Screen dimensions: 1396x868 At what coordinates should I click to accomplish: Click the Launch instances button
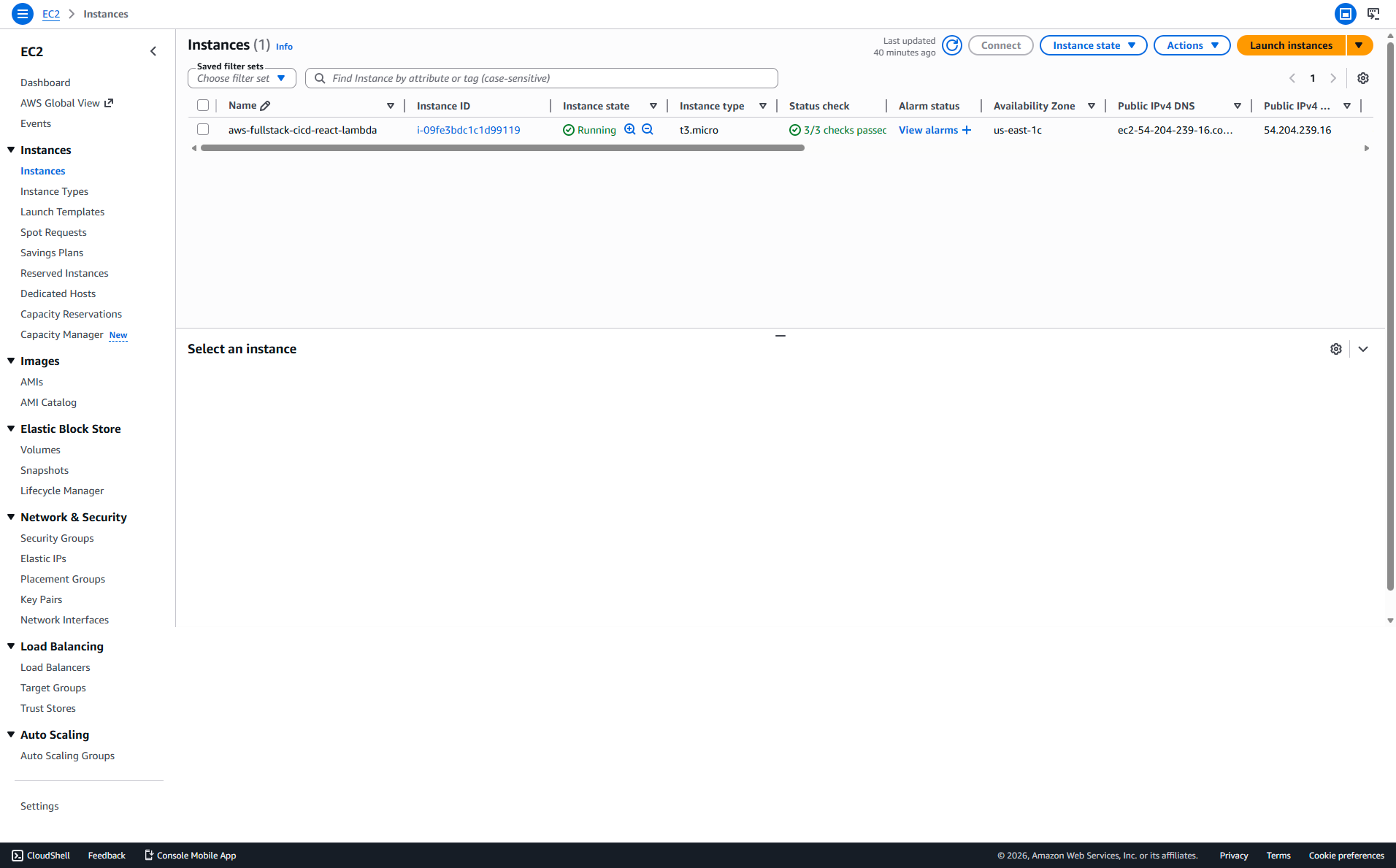pyautogui.click(x=1291, y=45)
